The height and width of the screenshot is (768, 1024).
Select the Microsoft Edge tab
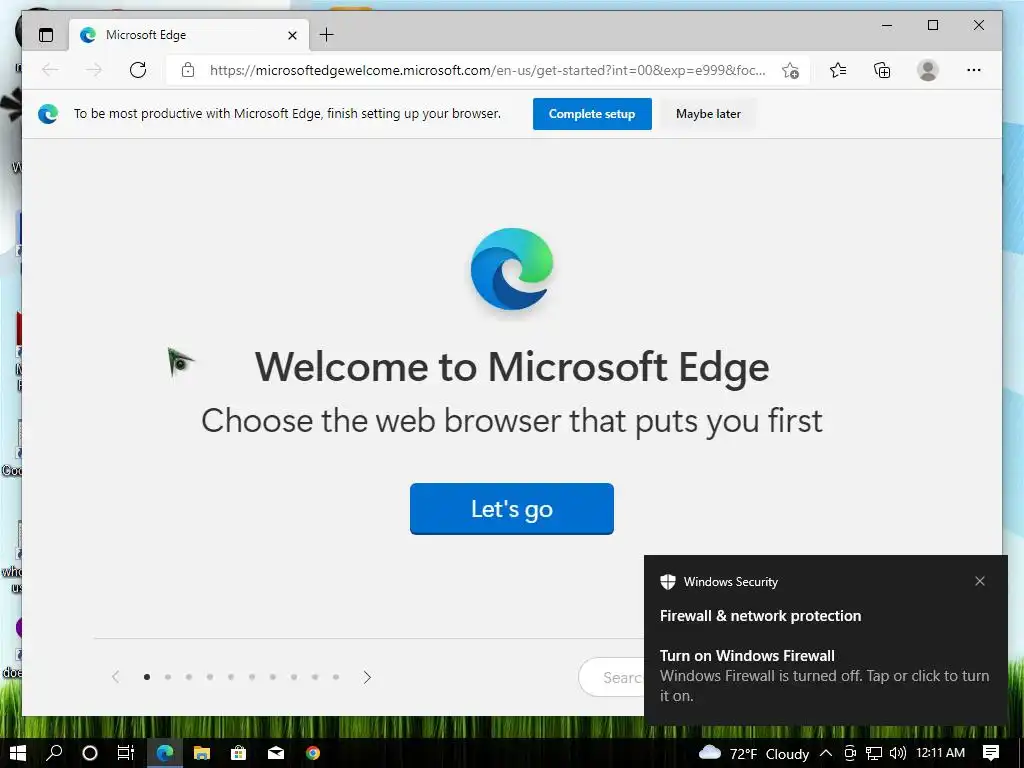(x=189, y=35)
